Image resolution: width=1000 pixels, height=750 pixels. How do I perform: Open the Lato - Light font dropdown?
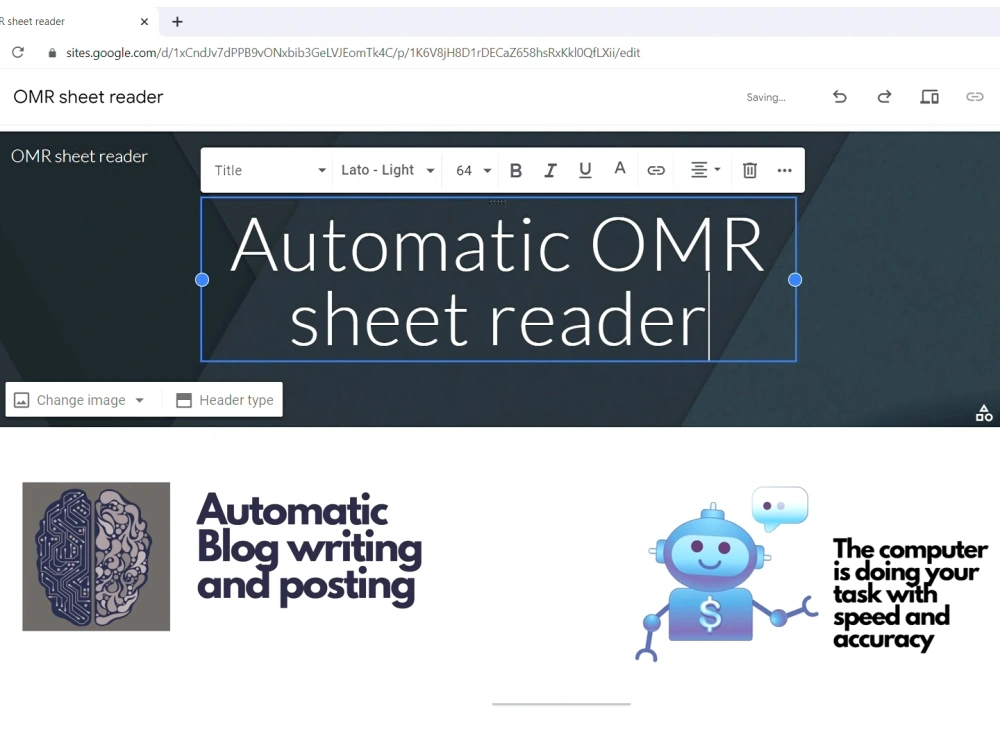[387, 170]
